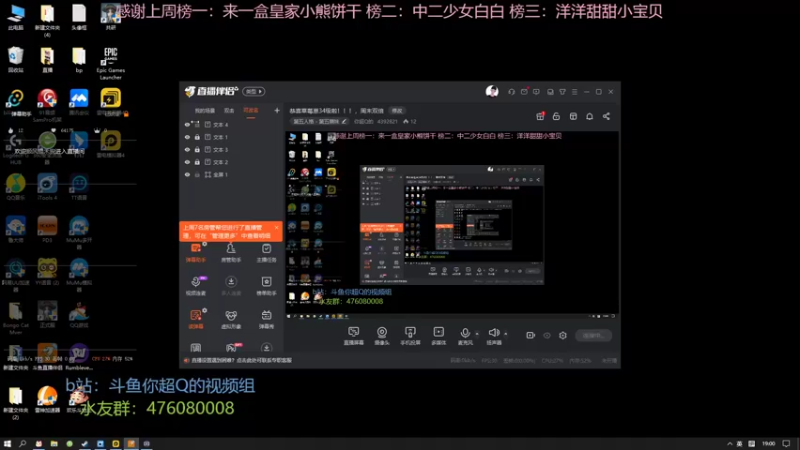Open the 读弹幕 tool
Screen dimensions: 800x450
click(x=195, y=319)
